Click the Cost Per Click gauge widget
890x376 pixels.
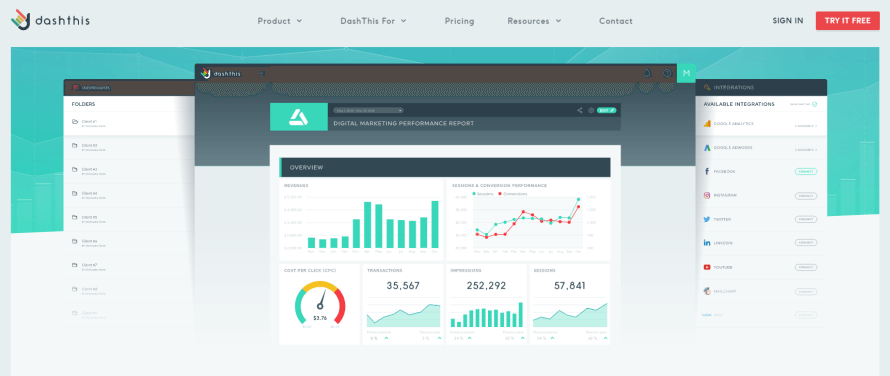point(320,304)
